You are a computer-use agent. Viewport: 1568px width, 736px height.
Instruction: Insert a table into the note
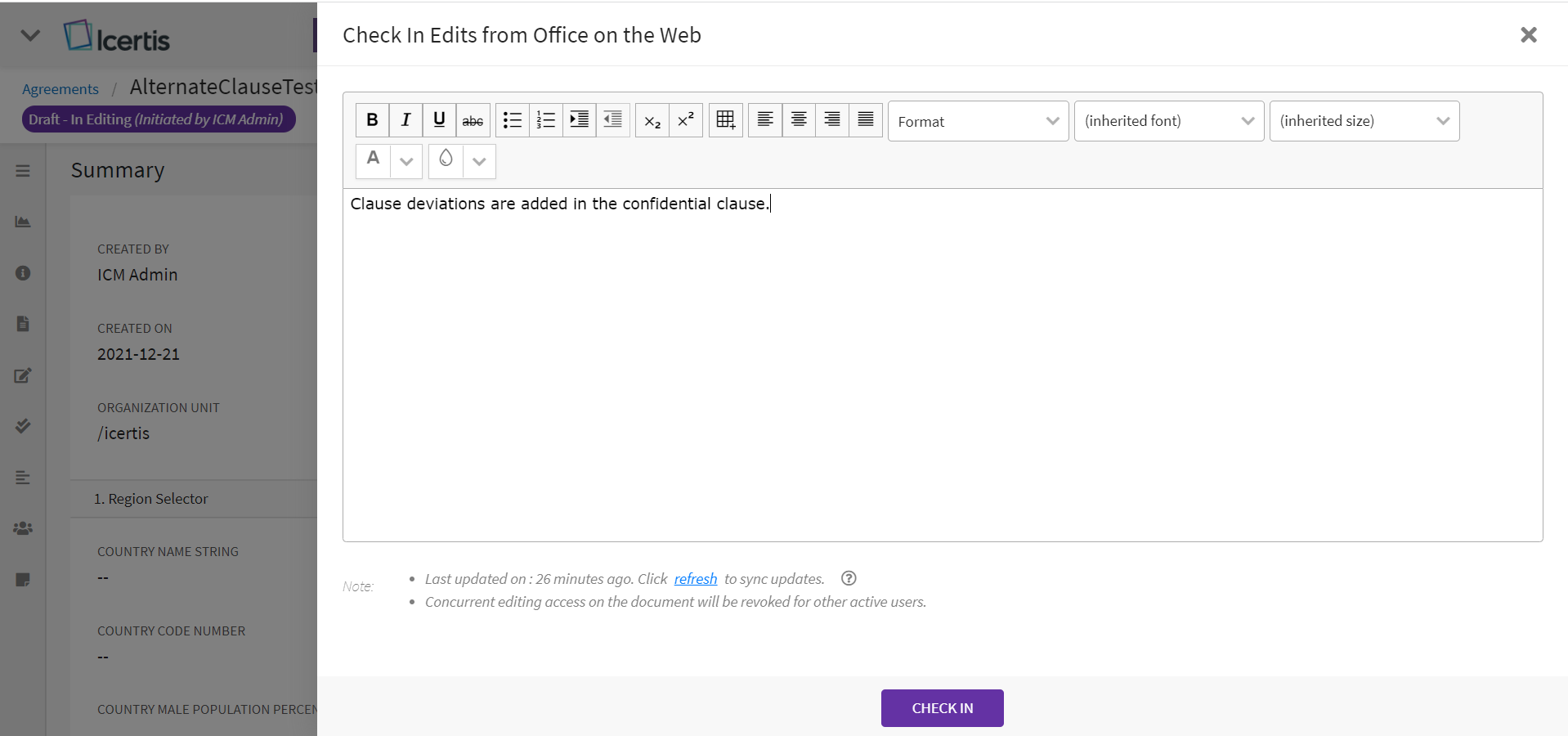(x=725, y=120)
